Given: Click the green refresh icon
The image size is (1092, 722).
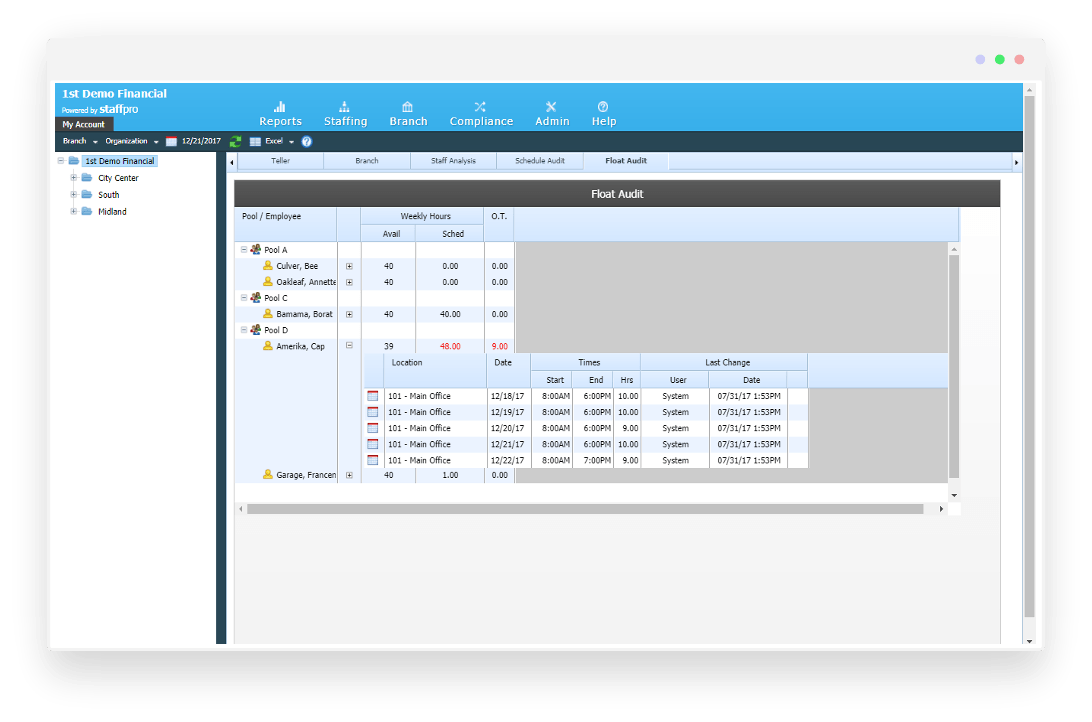Looking at the screenshot, I should [x=235, y=141].
